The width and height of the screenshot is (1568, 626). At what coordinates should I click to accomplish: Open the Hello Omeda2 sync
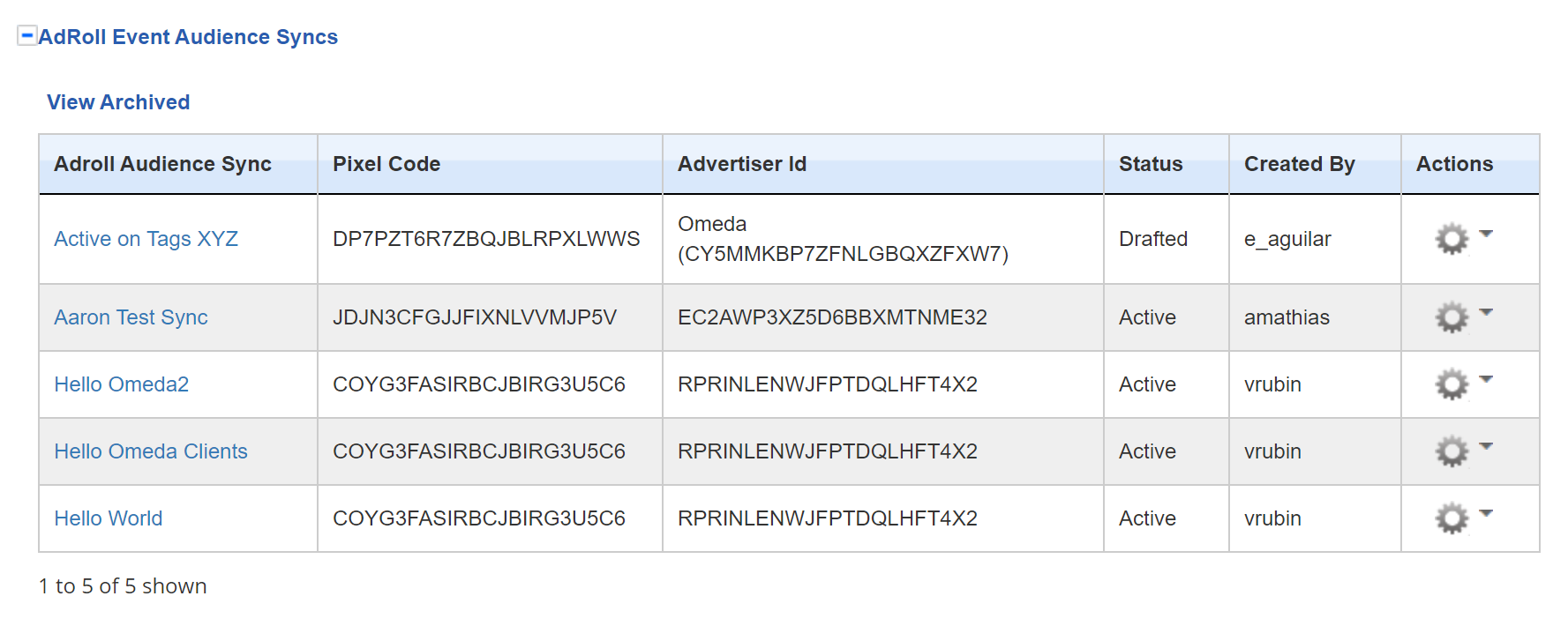click(121, 384)
